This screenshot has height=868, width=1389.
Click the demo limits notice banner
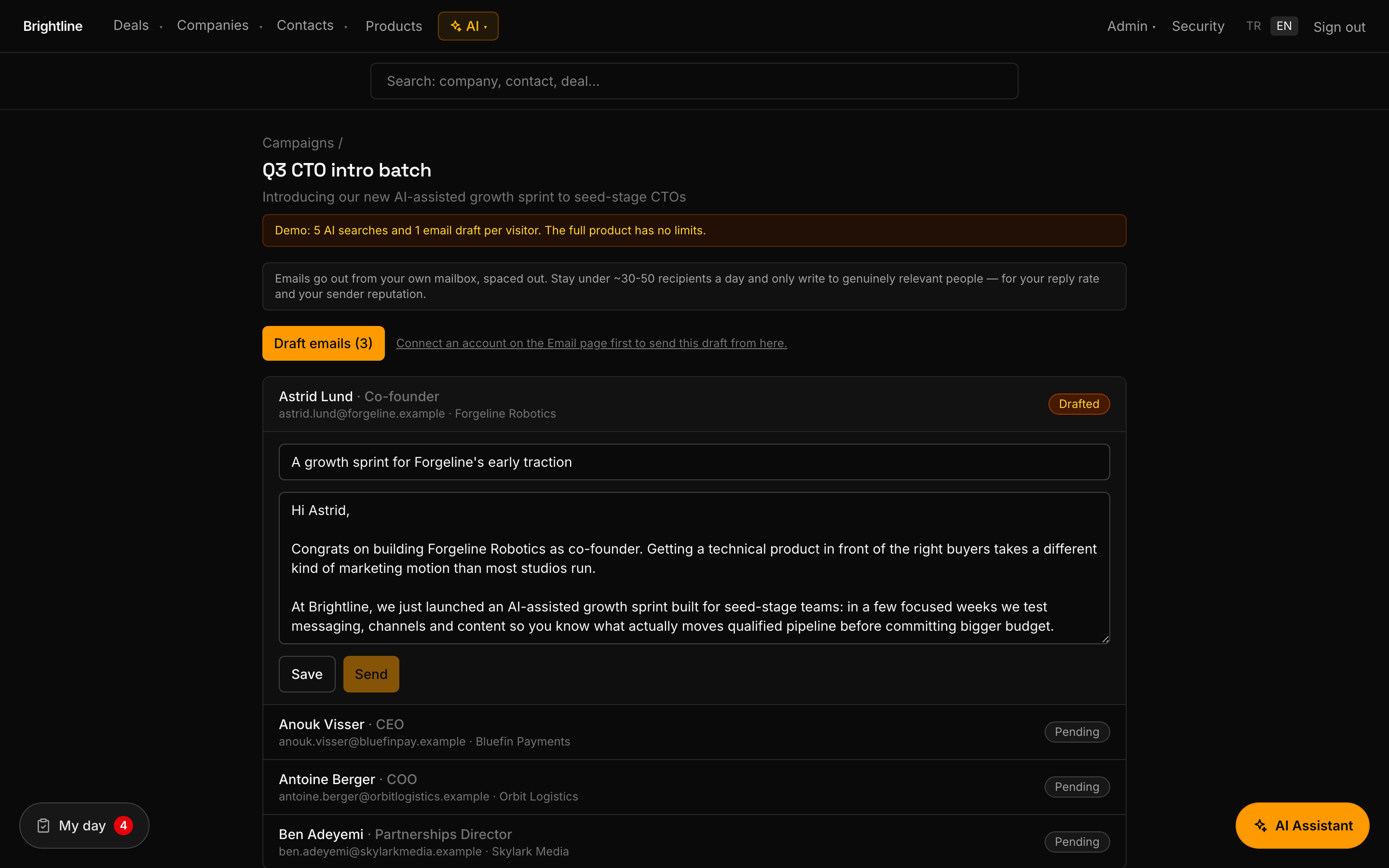tap(694, 231)
